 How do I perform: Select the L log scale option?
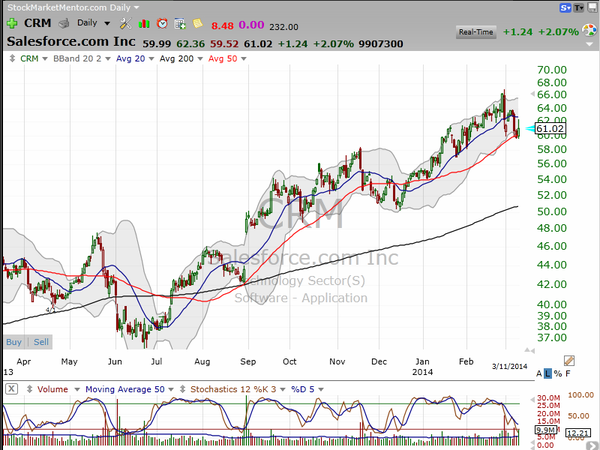(548, 373)
